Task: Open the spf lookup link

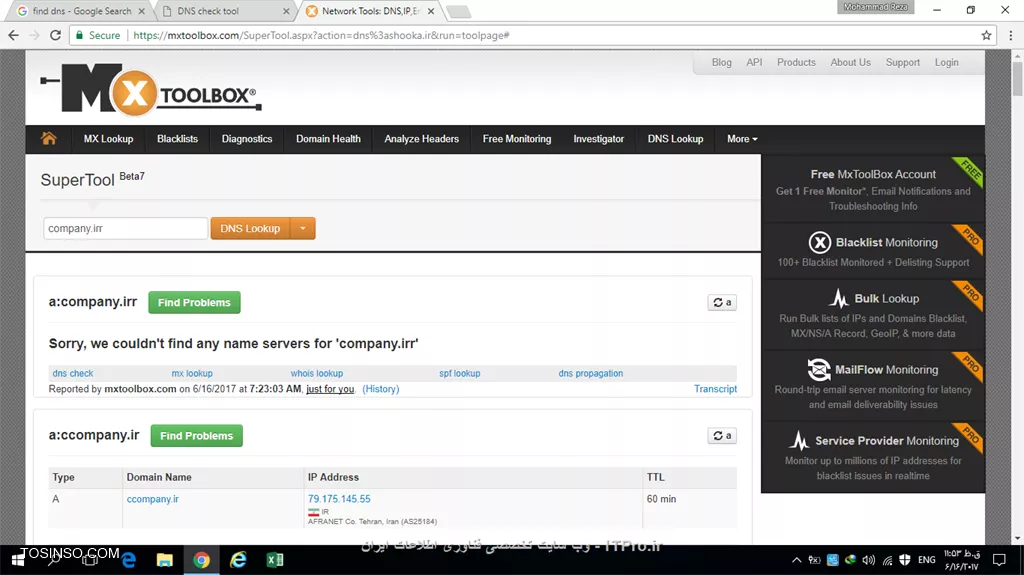Action: [x=459, y=373]
